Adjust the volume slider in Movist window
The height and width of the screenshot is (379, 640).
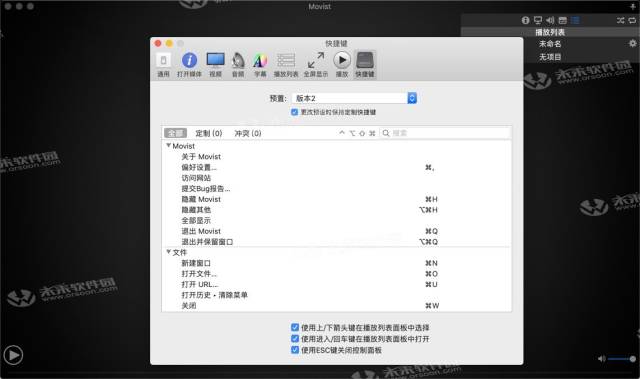621,359
